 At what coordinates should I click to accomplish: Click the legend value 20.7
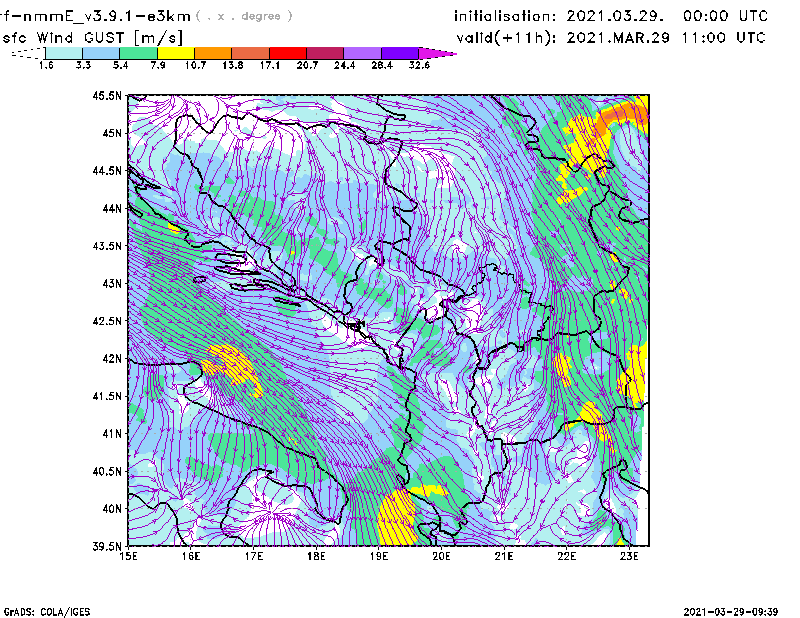tap(307, 65)
